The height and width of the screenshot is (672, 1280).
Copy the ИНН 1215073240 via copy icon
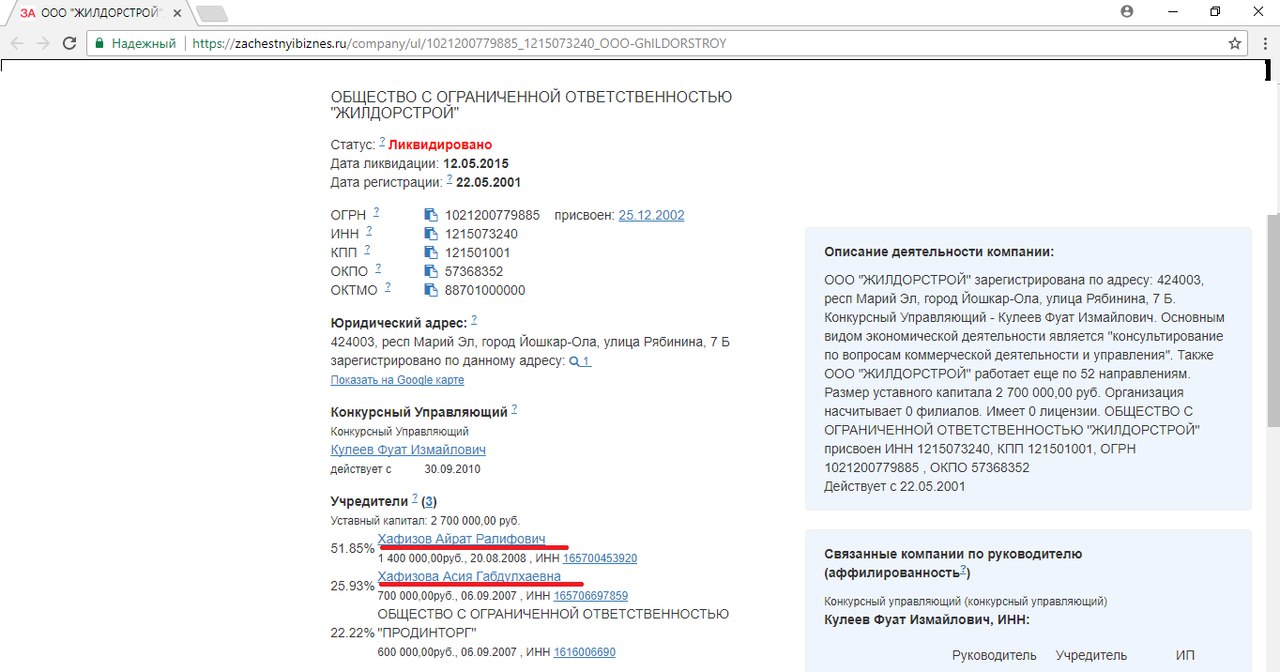[430, 234]
